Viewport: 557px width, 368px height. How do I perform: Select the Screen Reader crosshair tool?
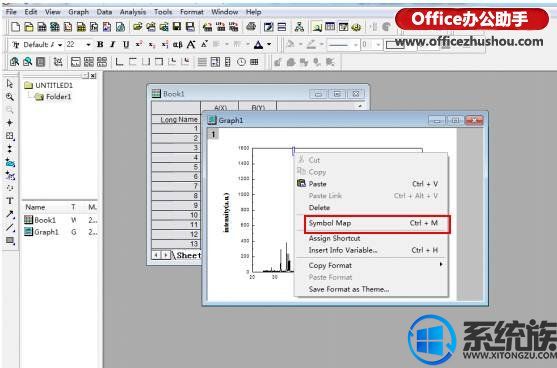10,123
